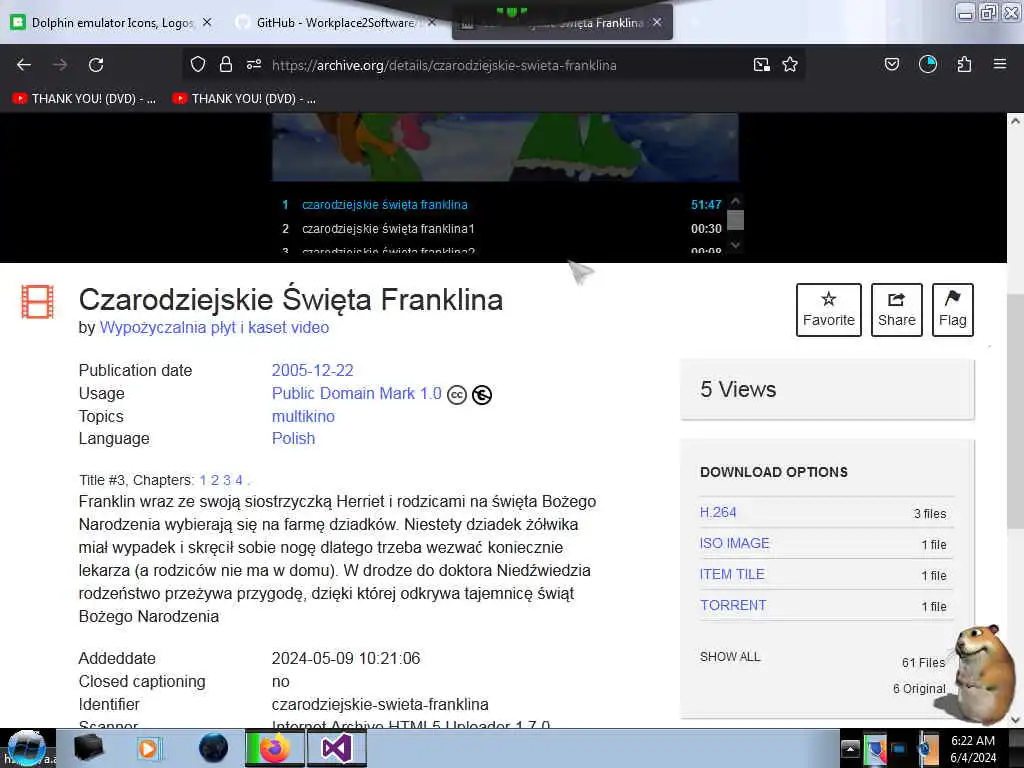Screen dimensions: 1024x768
Task: Open site permissions icon in address bar
Action: click(x=254, y=64)
